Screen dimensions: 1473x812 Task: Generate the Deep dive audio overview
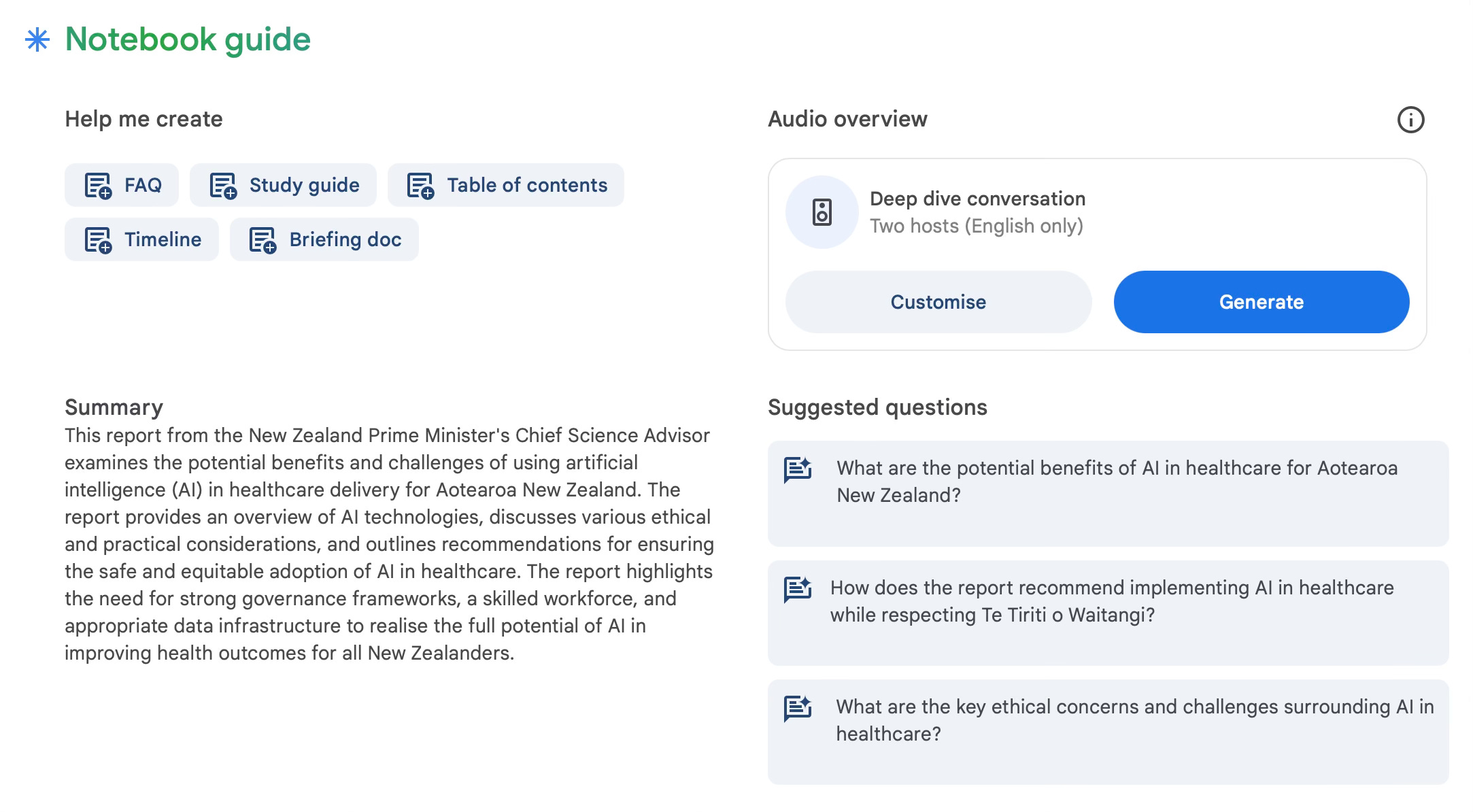(1261, 302)
